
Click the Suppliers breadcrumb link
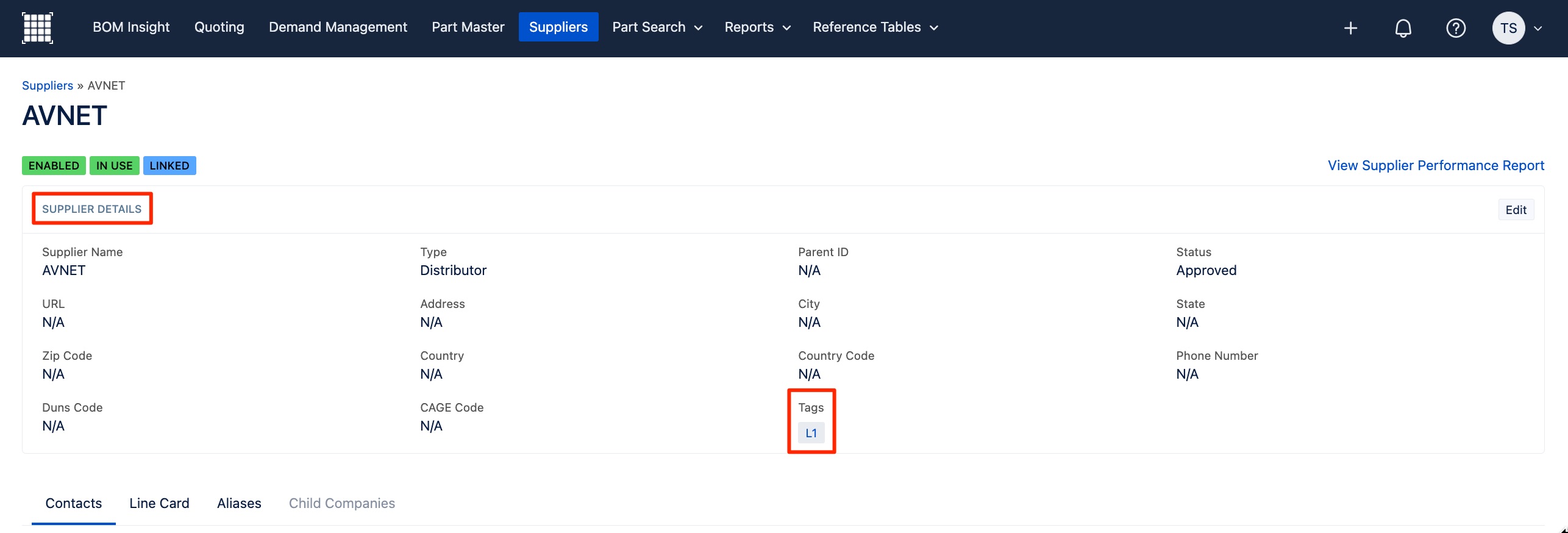click(48, 85)
